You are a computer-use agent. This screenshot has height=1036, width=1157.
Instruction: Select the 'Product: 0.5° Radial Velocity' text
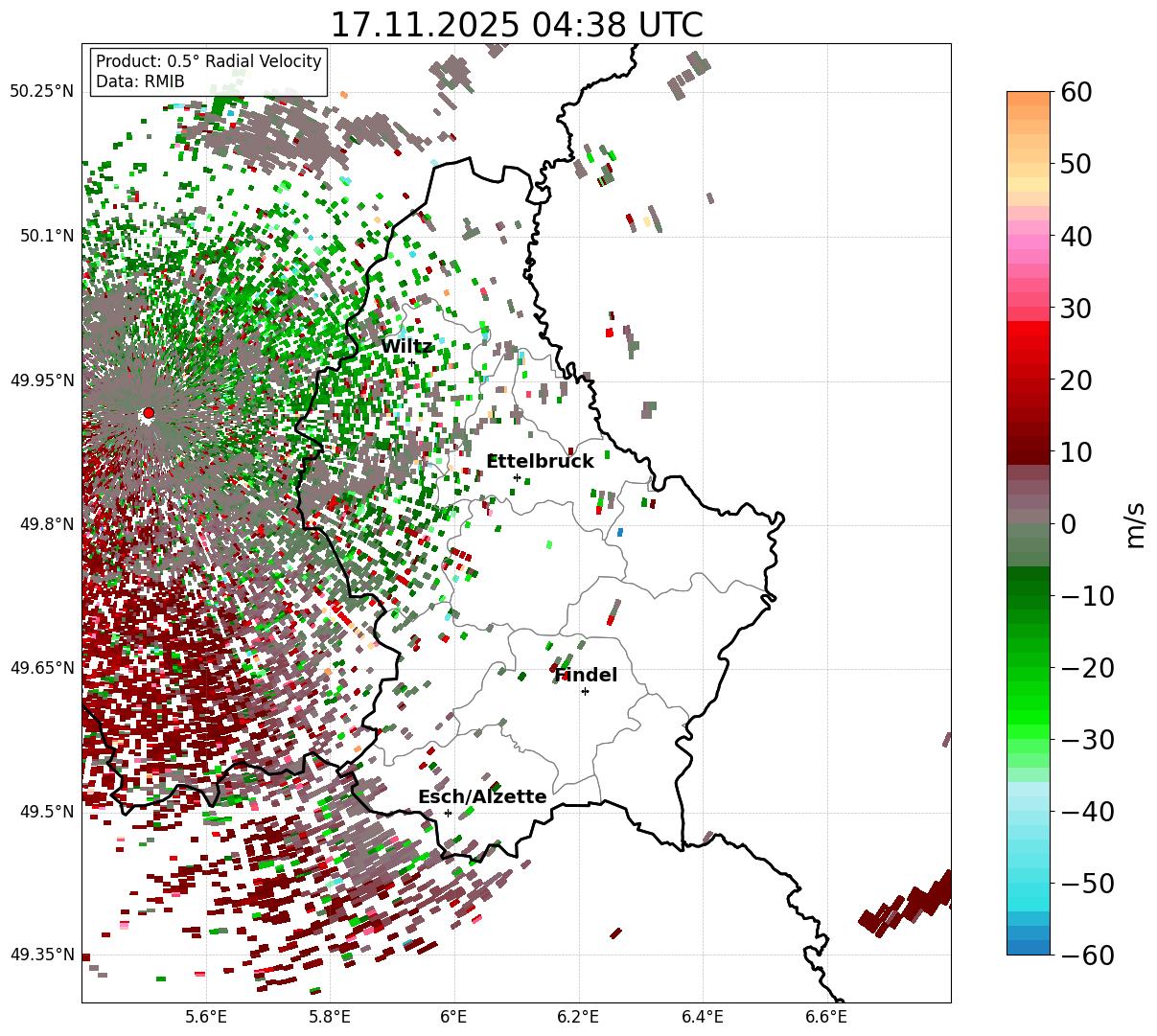coord(209,61)
